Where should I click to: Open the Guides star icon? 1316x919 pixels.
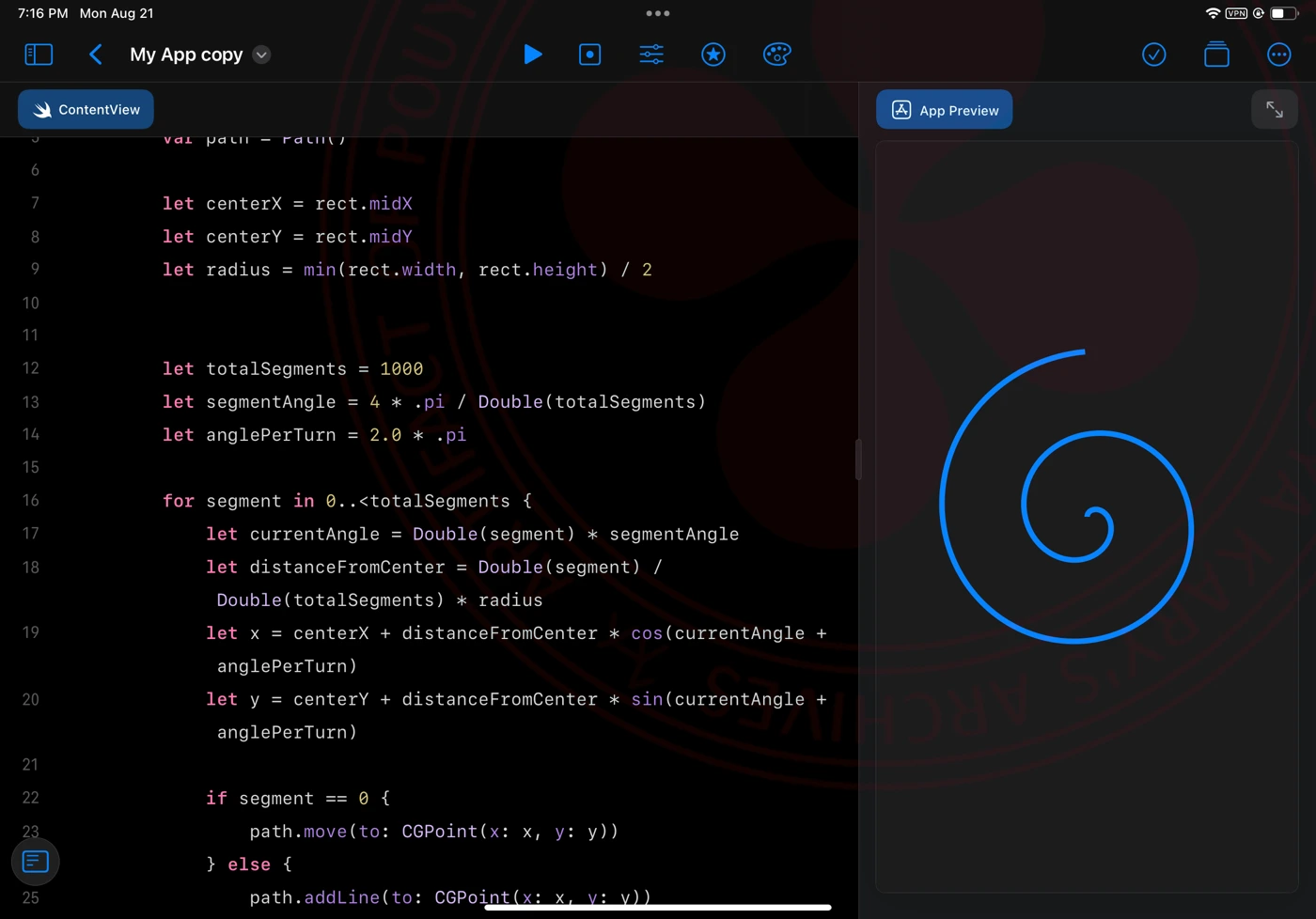[713, 54]
